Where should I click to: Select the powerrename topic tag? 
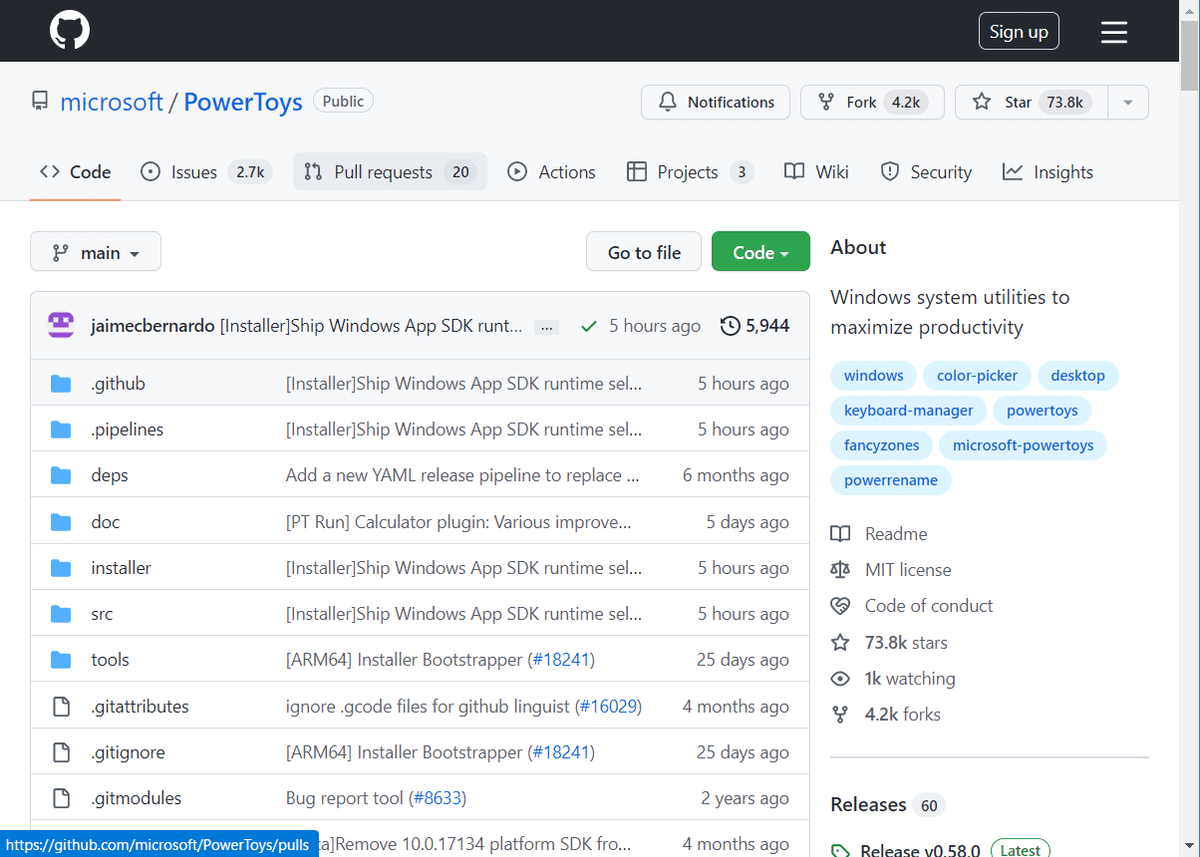(891, 481)
